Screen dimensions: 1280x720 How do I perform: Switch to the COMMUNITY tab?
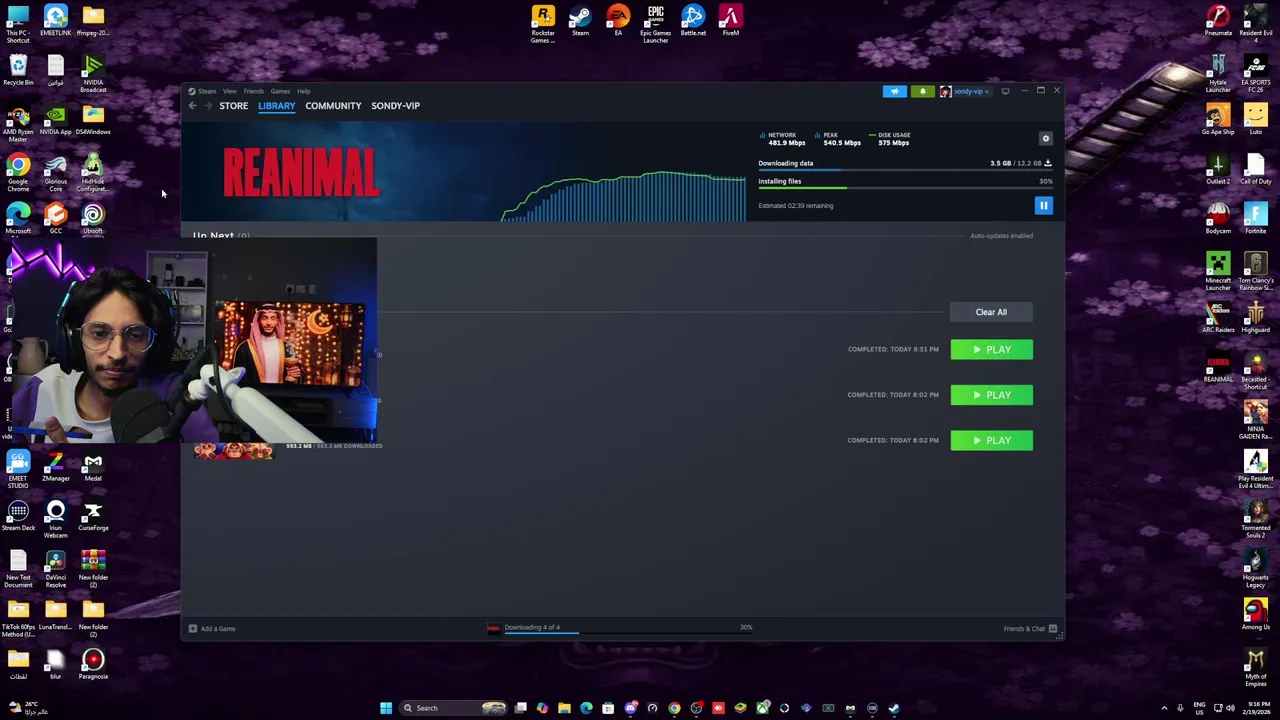tap(333, 106)
